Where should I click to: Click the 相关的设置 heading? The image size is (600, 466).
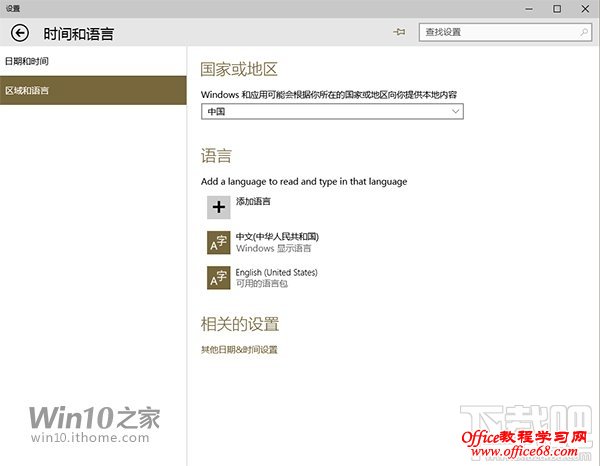point(240,324)
